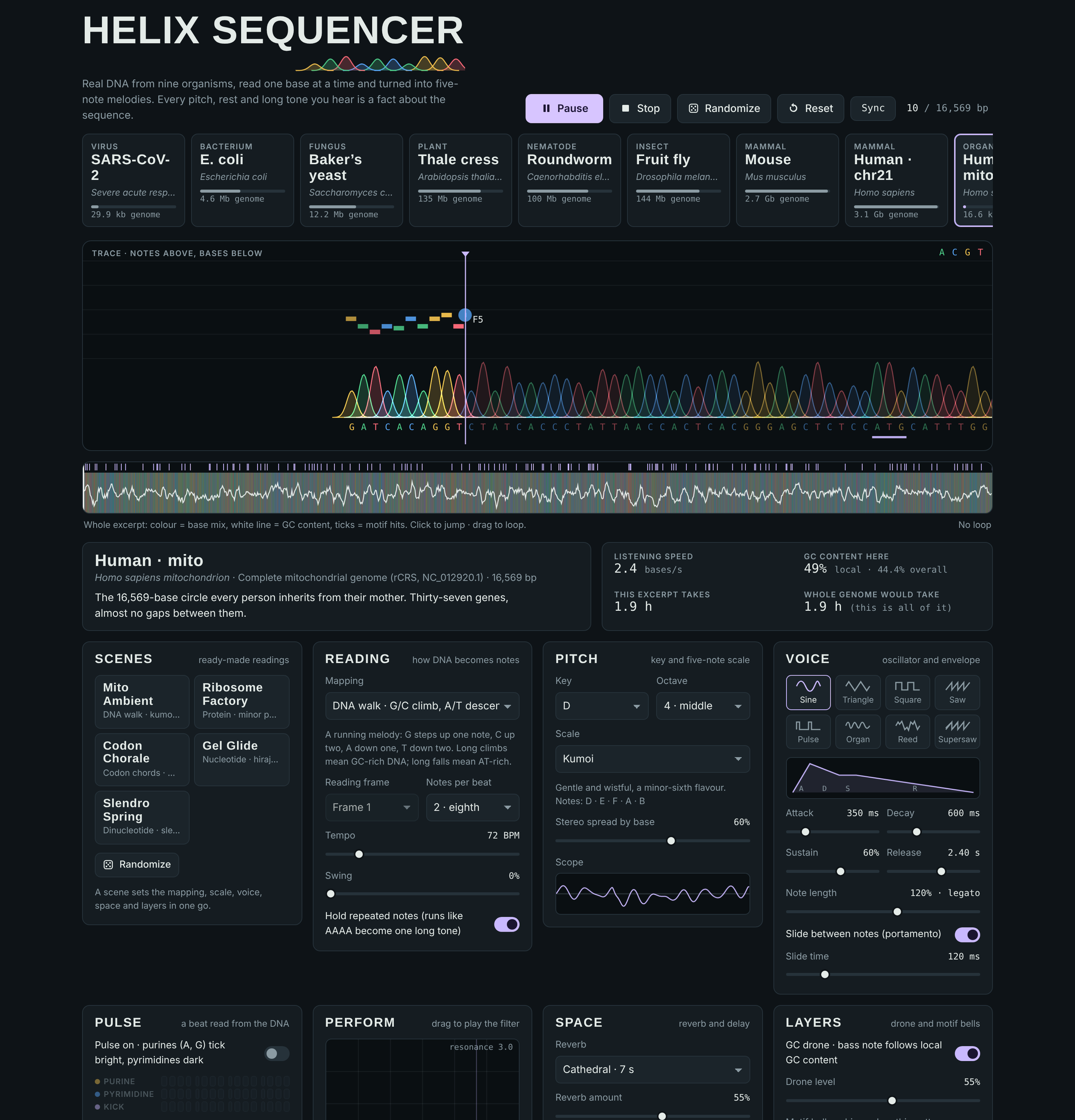Open the Mapping dropdown (DNA walk)
The width and height of the screenshot is (1075, 1120).
(x=422, y=706)
